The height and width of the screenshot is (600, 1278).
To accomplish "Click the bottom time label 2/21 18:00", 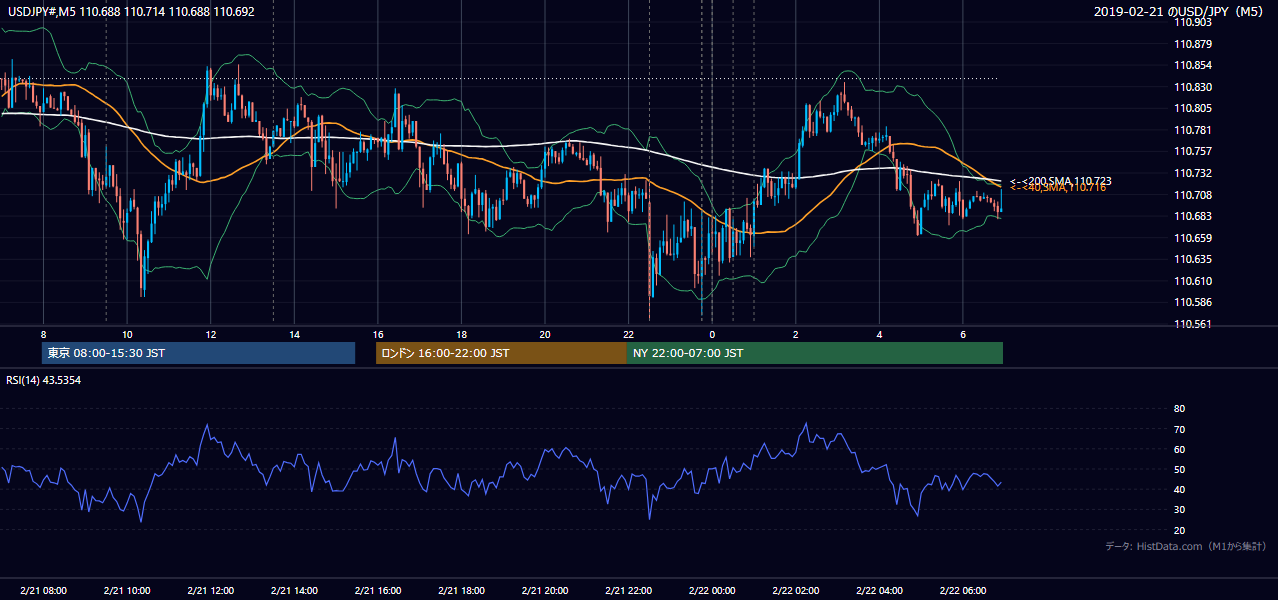I will (461, 591).
